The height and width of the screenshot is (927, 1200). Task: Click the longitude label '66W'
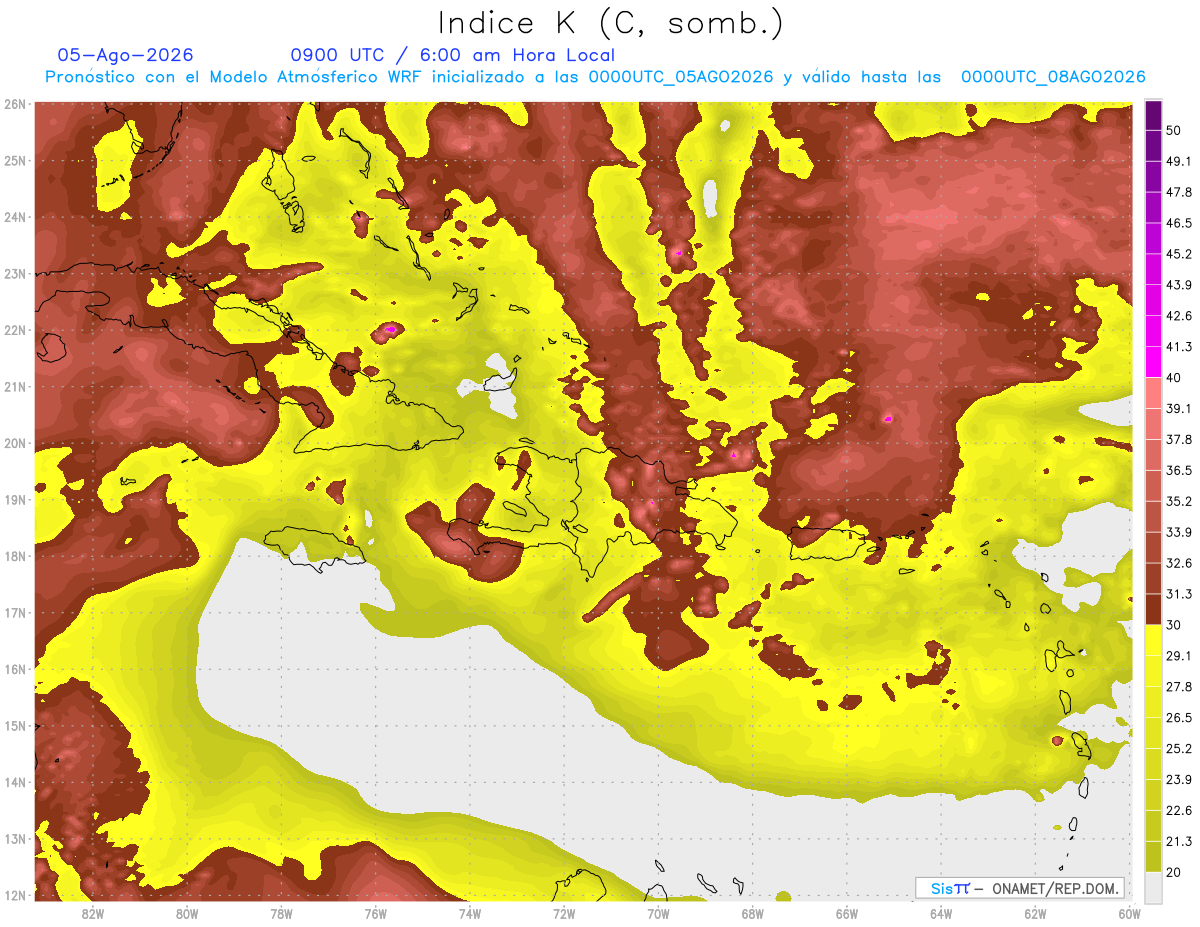tap(847, 912)
